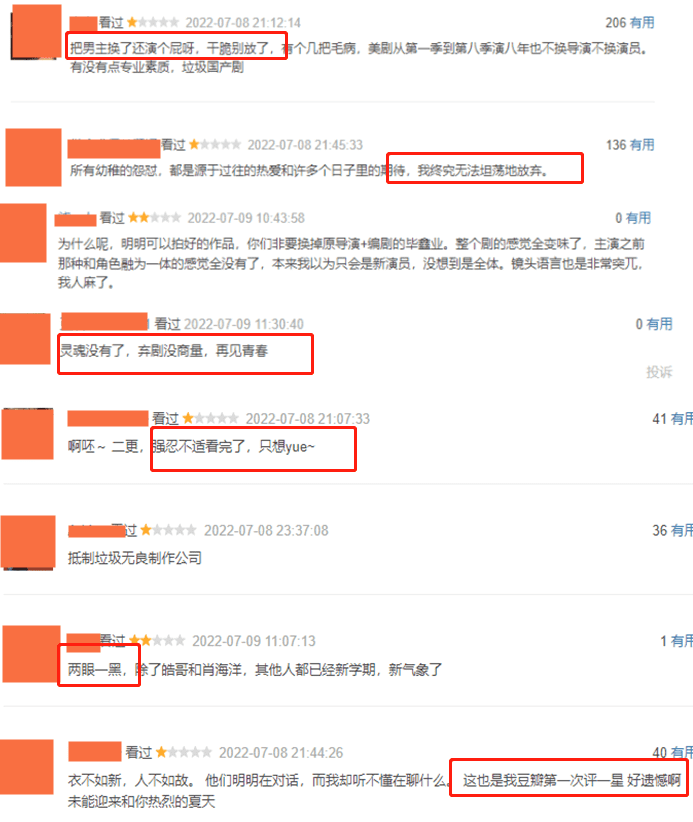Click the star rating on the 23:37:08 review

pos(168,530)
